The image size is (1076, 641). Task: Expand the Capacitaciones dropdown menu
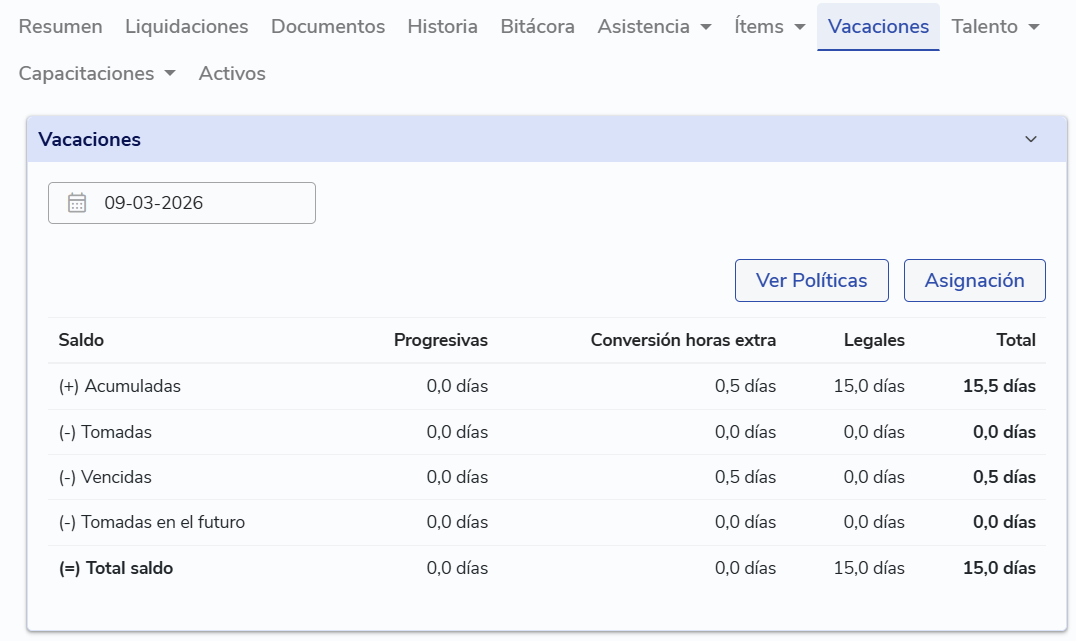click(97, 73)
